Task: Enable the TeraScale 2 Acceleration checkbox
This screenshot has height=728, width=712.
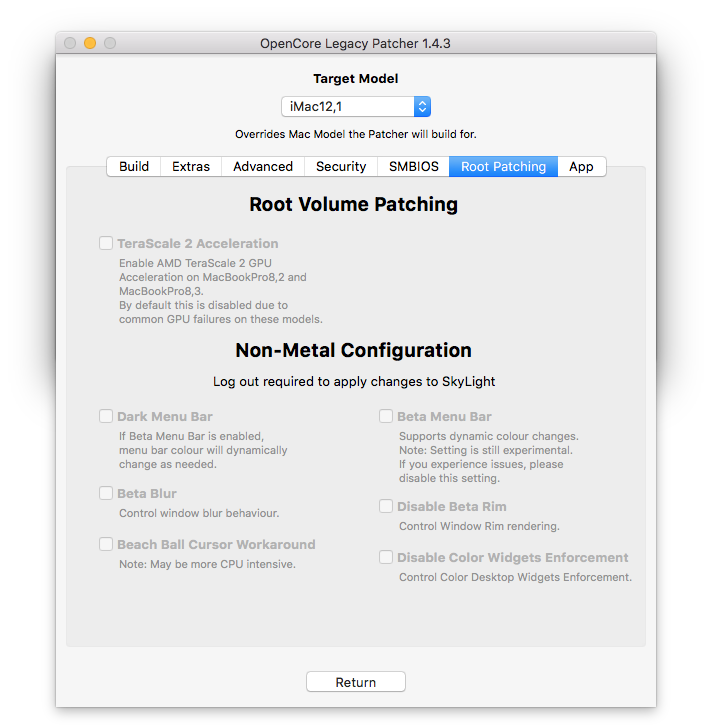Action: pyautogui.click(x=106, y=243)
